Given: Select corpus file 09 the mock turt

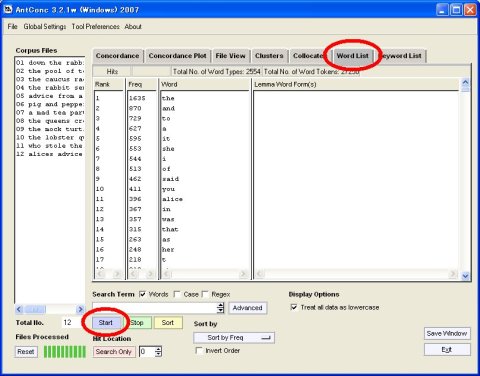Looking at the screenshot, I should [x=50, y=129].
